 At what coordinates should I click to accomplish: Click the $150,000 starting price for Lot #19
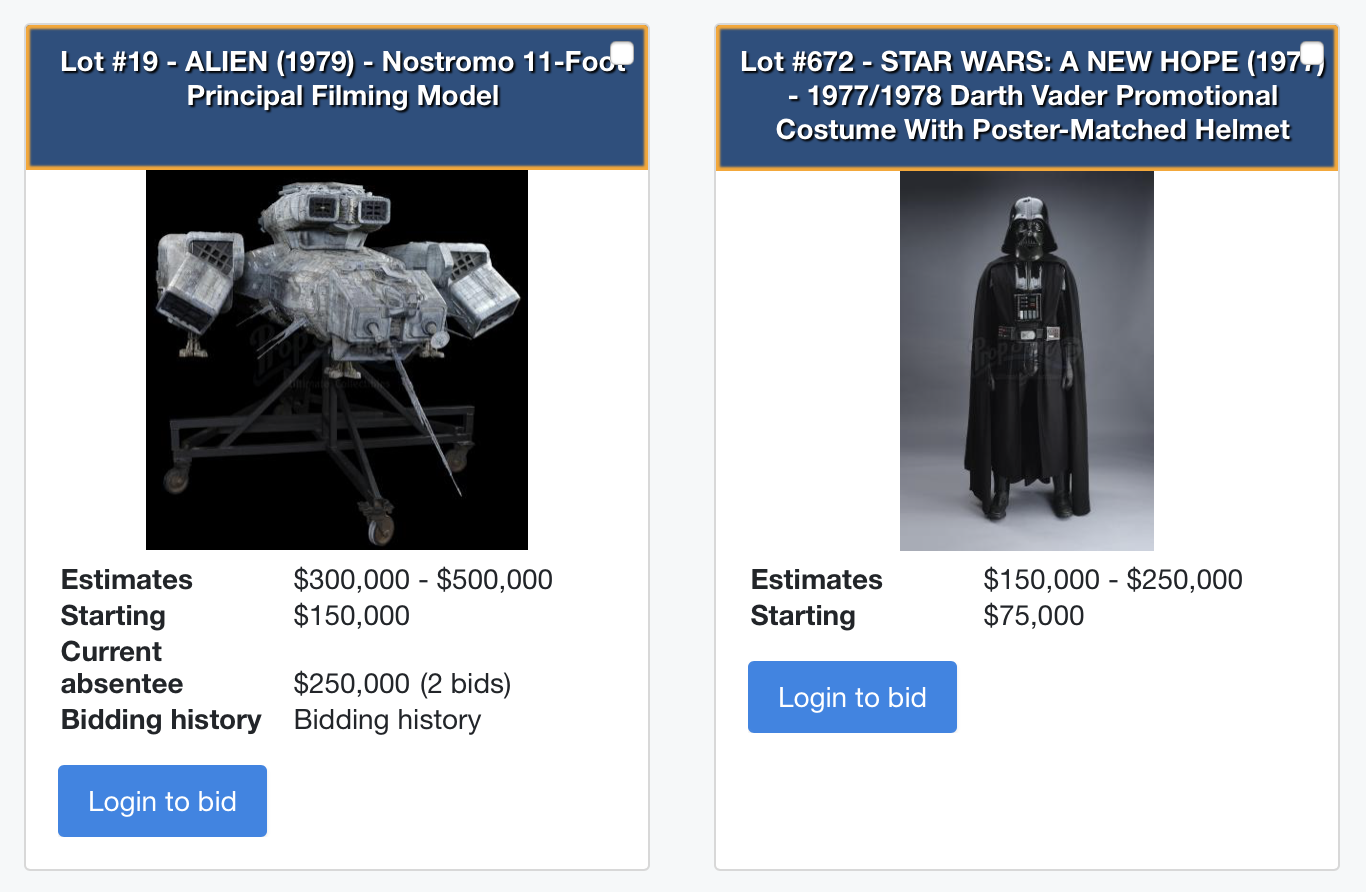[x=352, y=616]
